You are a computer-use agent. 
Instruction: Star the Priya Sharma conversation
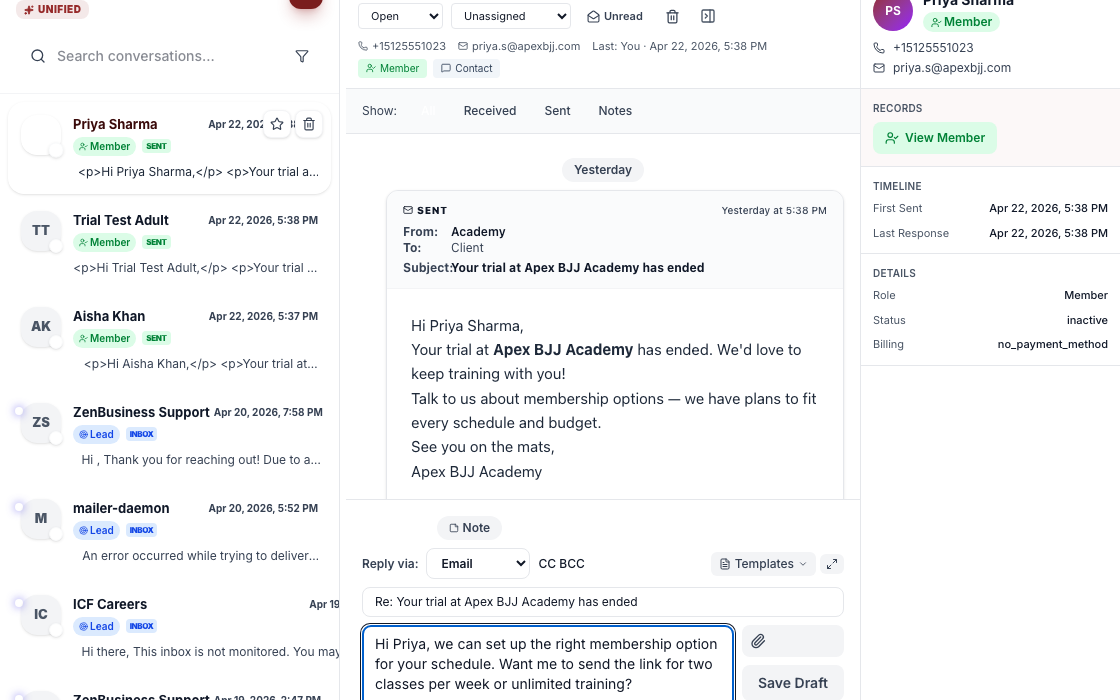pyautogui.click(x=277, y=124)
